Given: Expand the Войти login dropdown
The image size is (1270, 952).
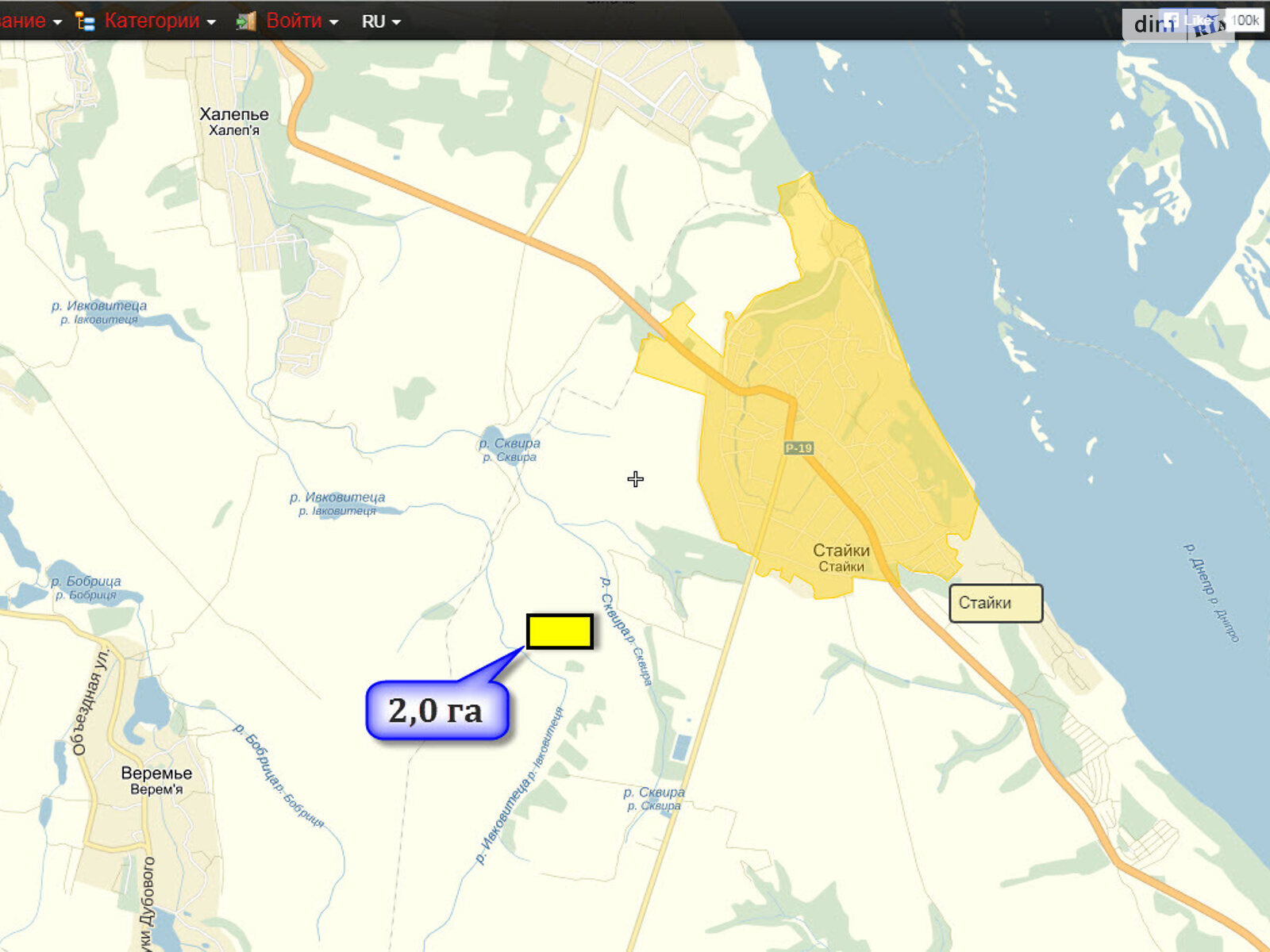Looking at the screenshot, I should pos(302,21).
